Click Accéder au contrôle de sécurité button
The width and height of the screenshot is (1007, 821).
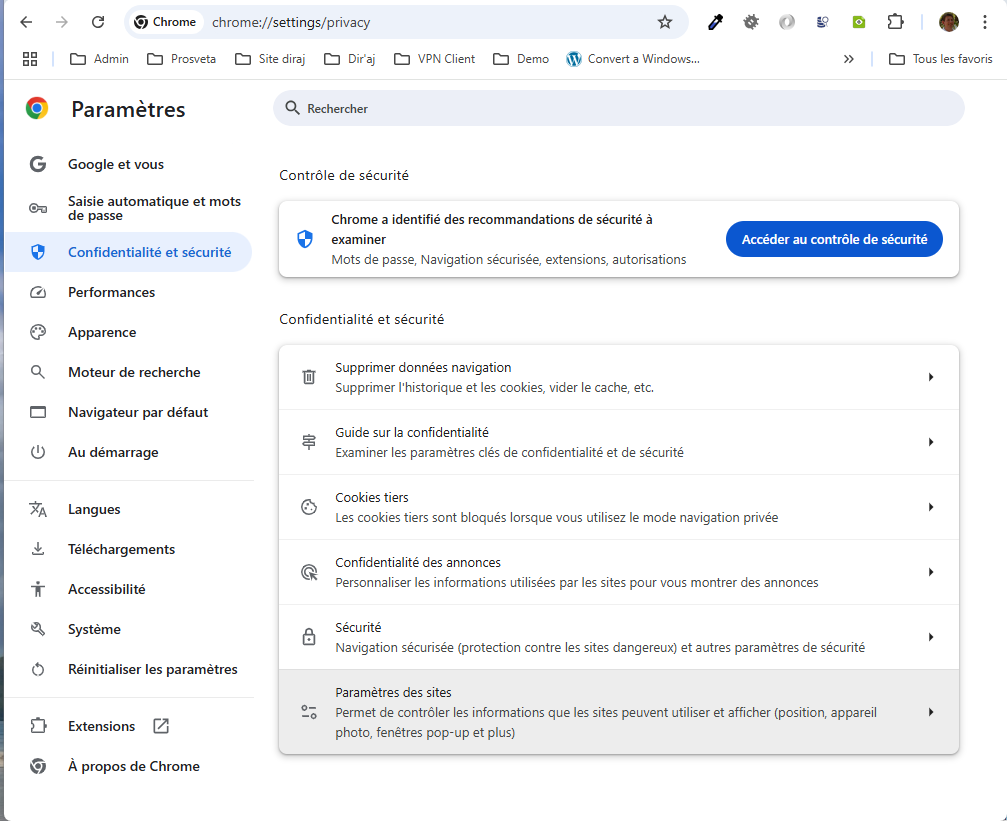pyautogui.click(x=834, y=239)
